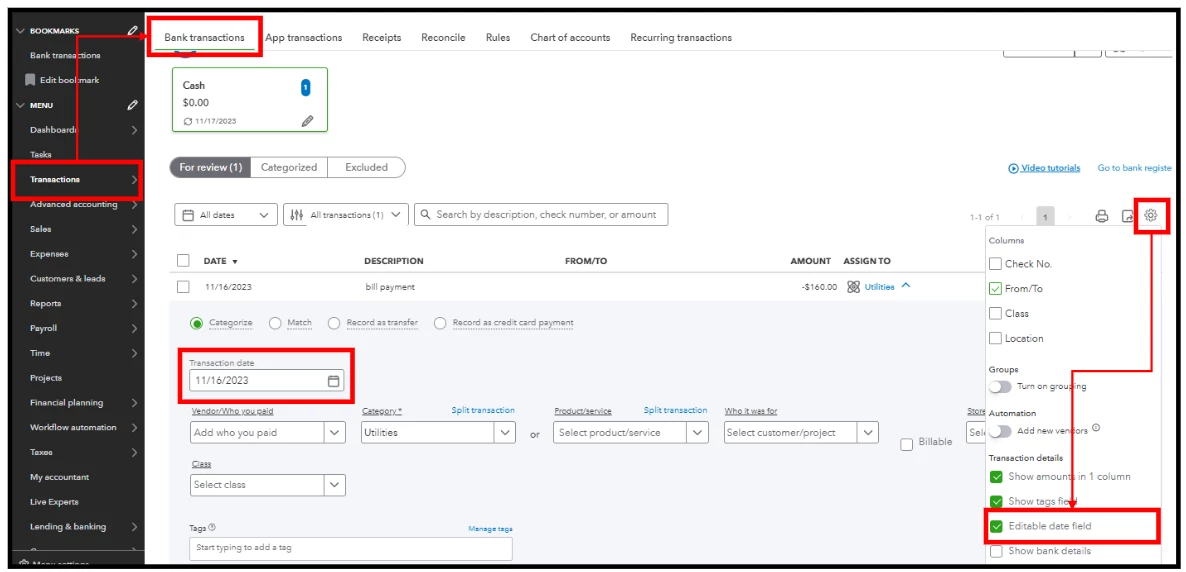
Task: Open the Chart of accounts tab
Action: 570,37
